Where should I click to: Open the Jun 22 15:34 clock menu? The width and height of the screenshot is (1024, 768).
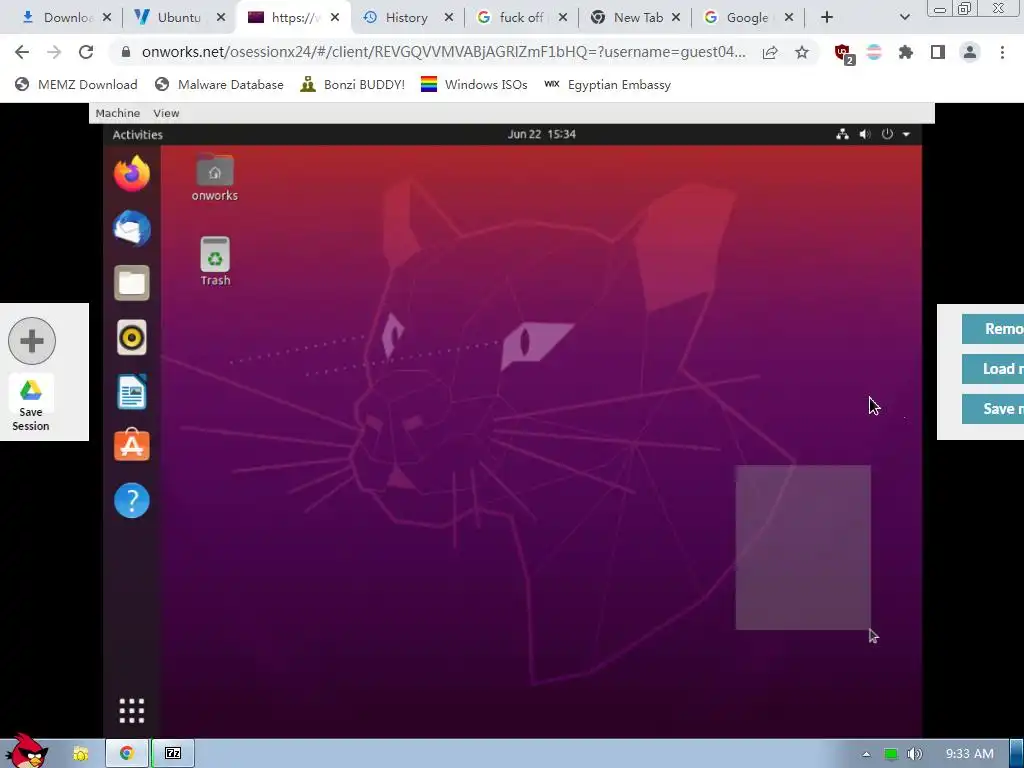pyautogui.click(x=541, y=134)
